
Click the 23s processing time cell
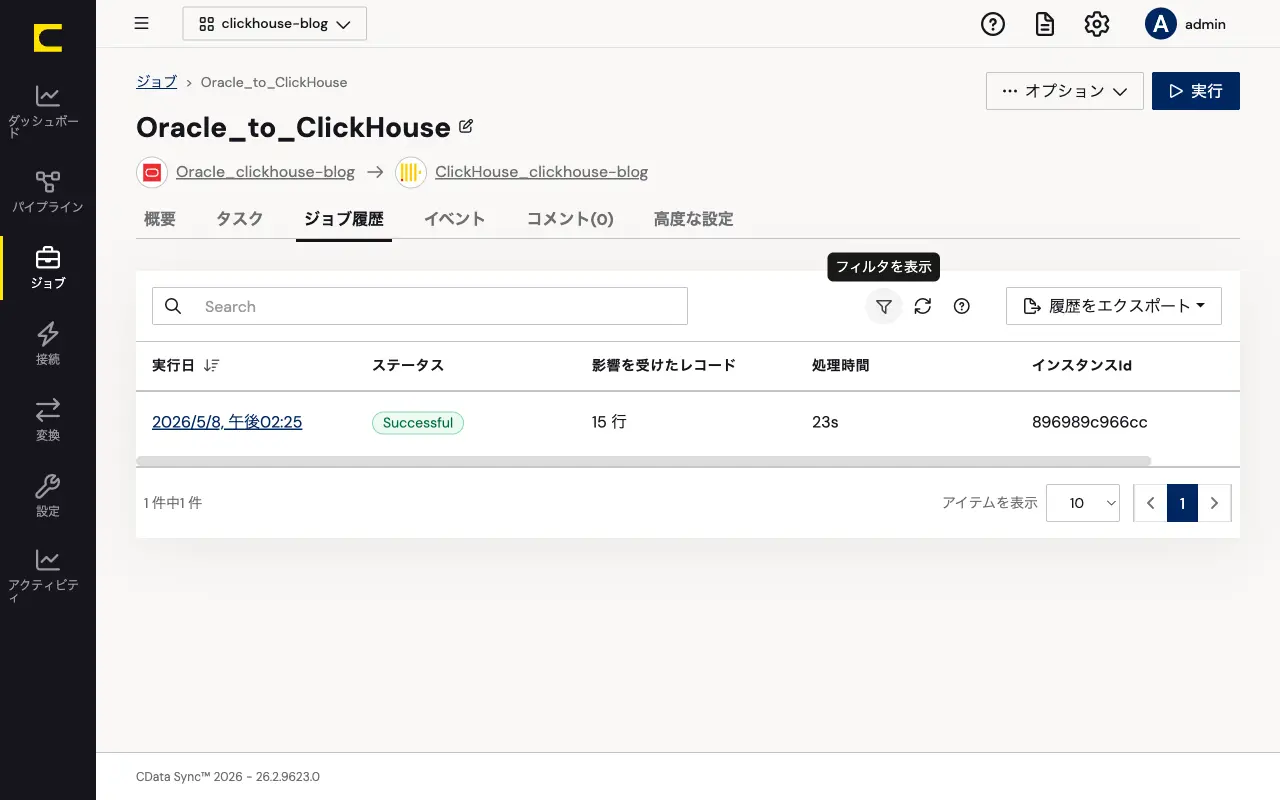(825, 422)
